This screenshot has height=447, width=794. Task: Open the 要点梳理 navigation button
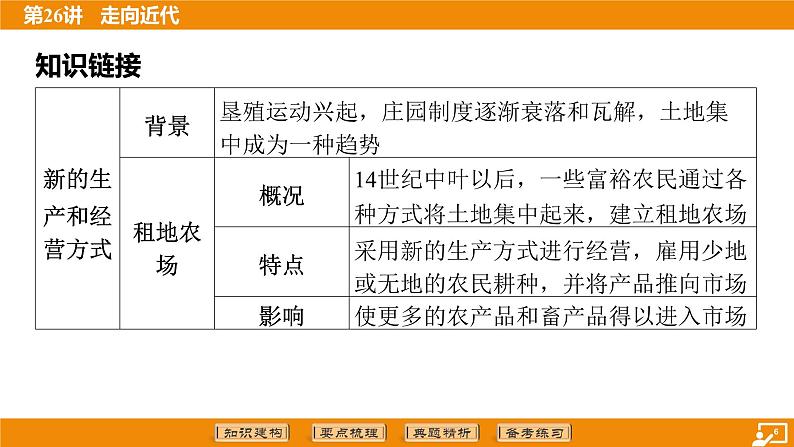tap(349, 433)
